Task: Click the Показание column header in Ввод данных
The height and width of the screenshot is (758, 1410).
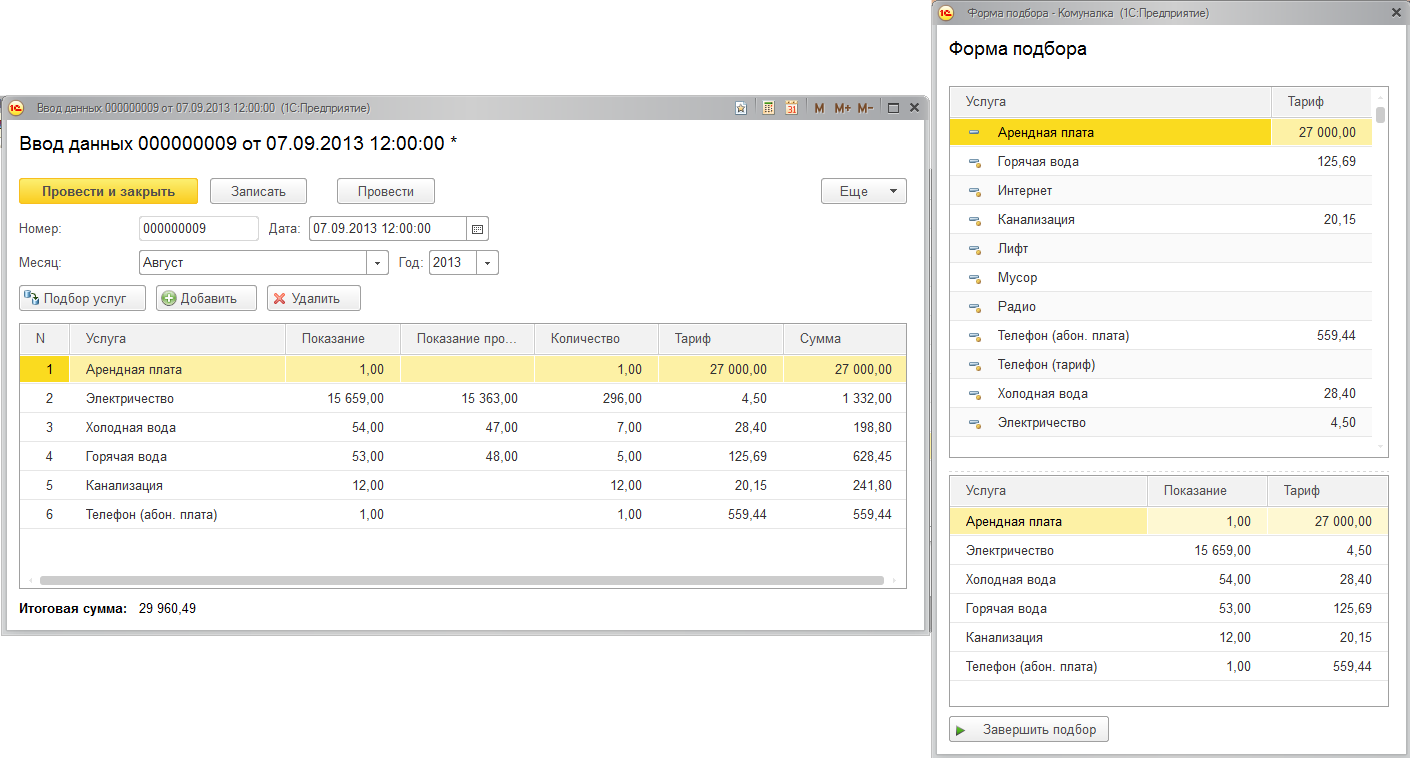Action: click(343, 339)
